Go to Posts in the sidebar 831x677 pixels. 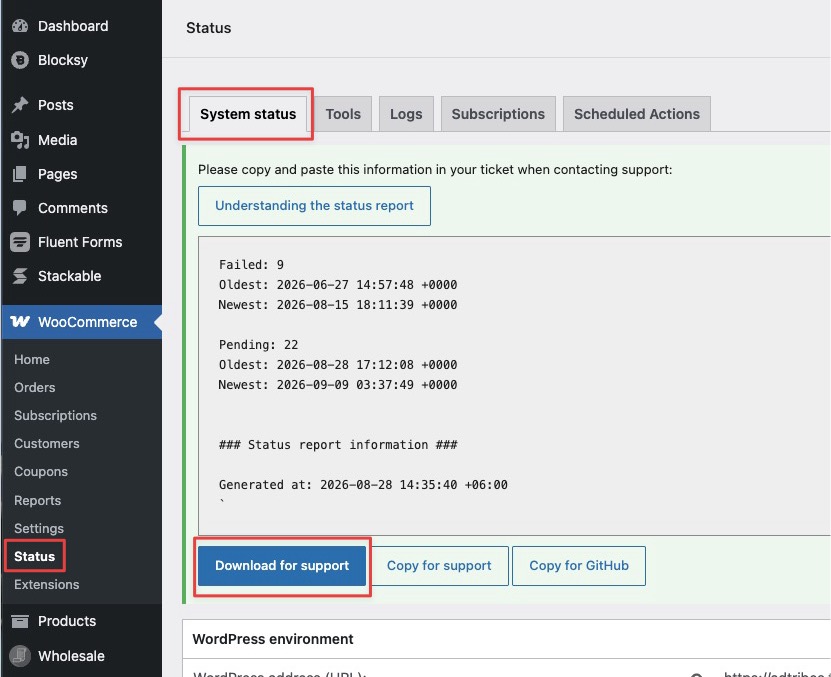56,105
